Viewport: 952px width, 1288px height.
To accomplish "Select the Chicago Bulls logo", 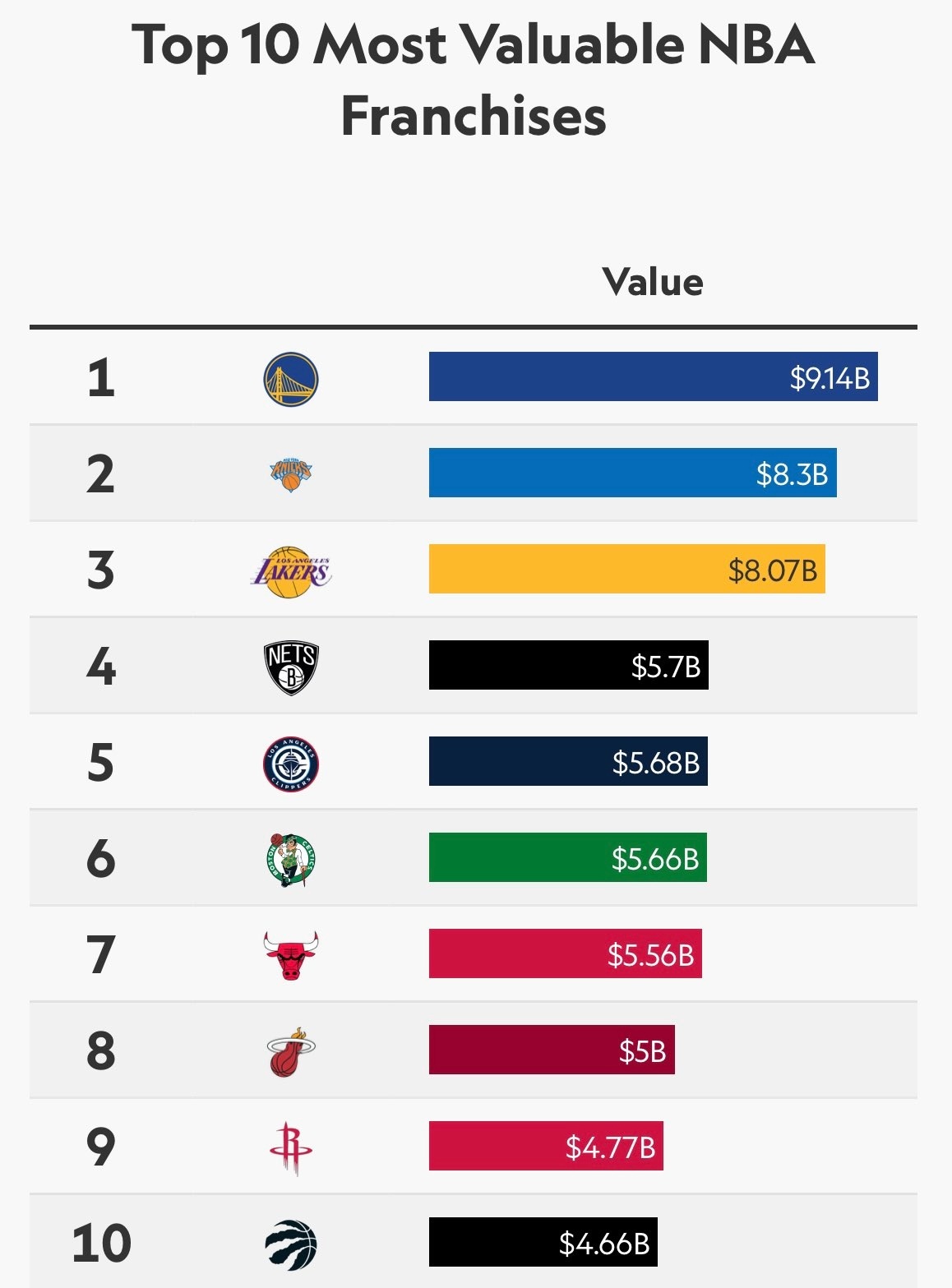I will click(x=291, y=955).
